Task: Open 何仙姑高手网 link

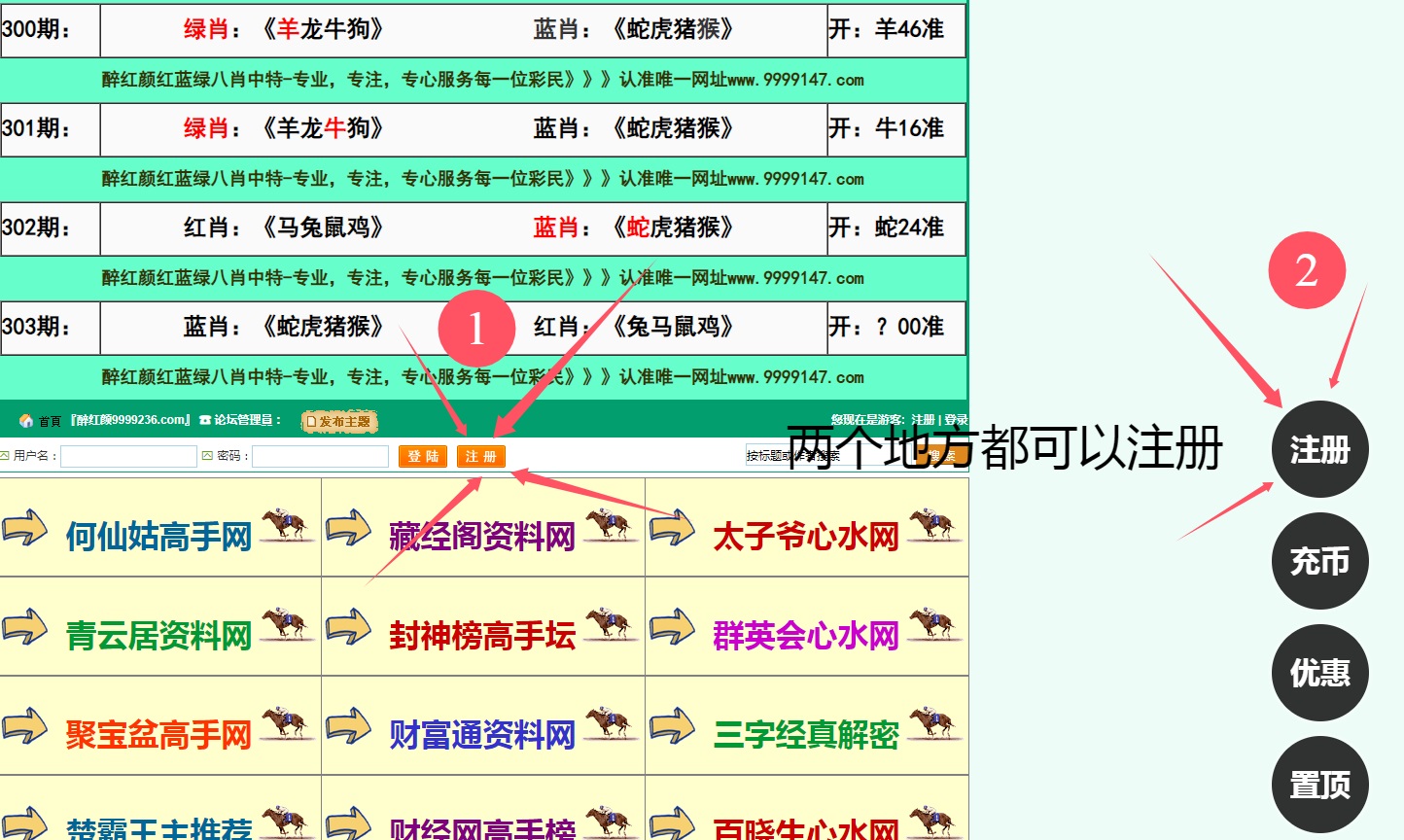Action: [x=158, y=537]
